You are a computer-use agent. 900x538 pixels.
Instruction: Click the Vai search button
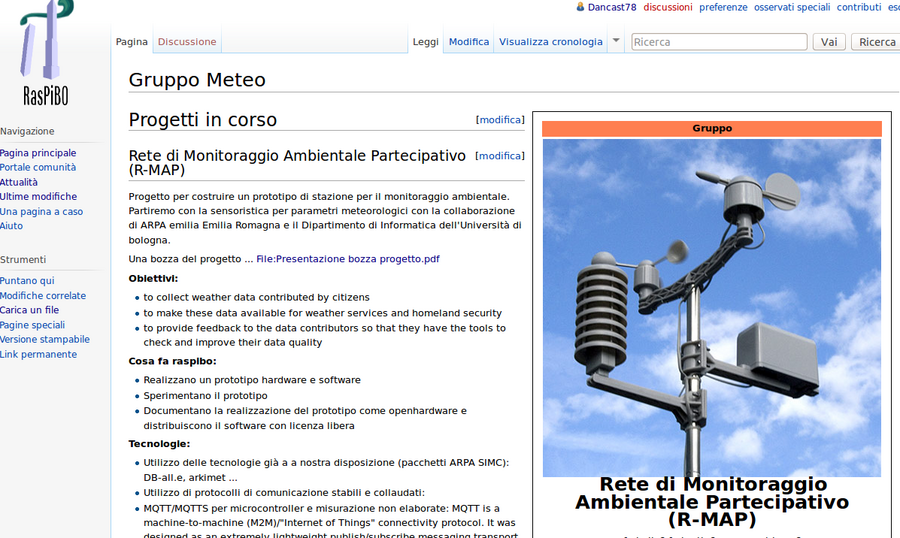(x=829, y=42)
